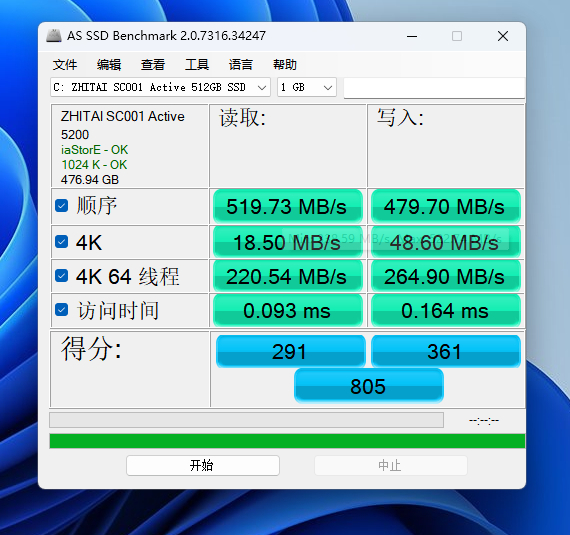Screen dimensions: 570x535
Task: Open the 帮助 menu
Action: pos(285,65)
